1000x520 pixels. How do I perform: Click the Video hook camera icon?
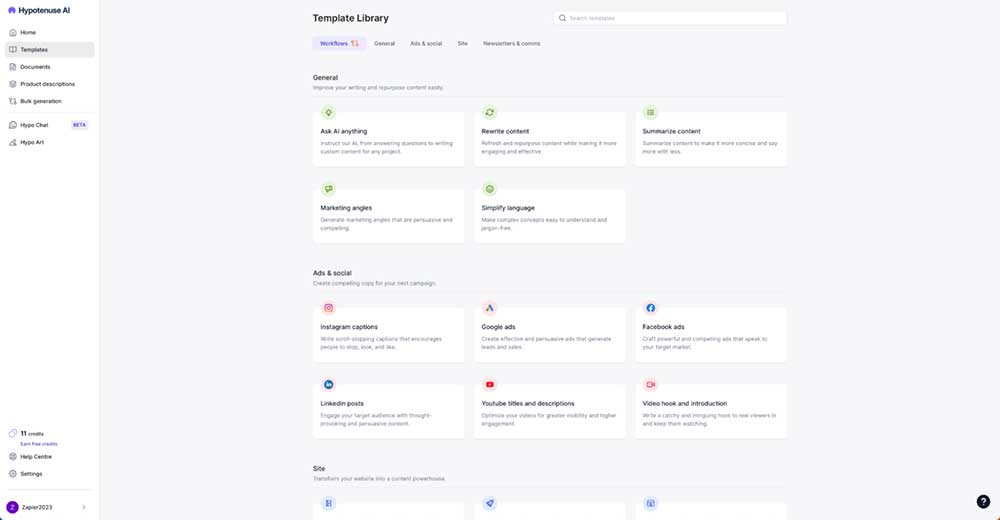(651, 384)
